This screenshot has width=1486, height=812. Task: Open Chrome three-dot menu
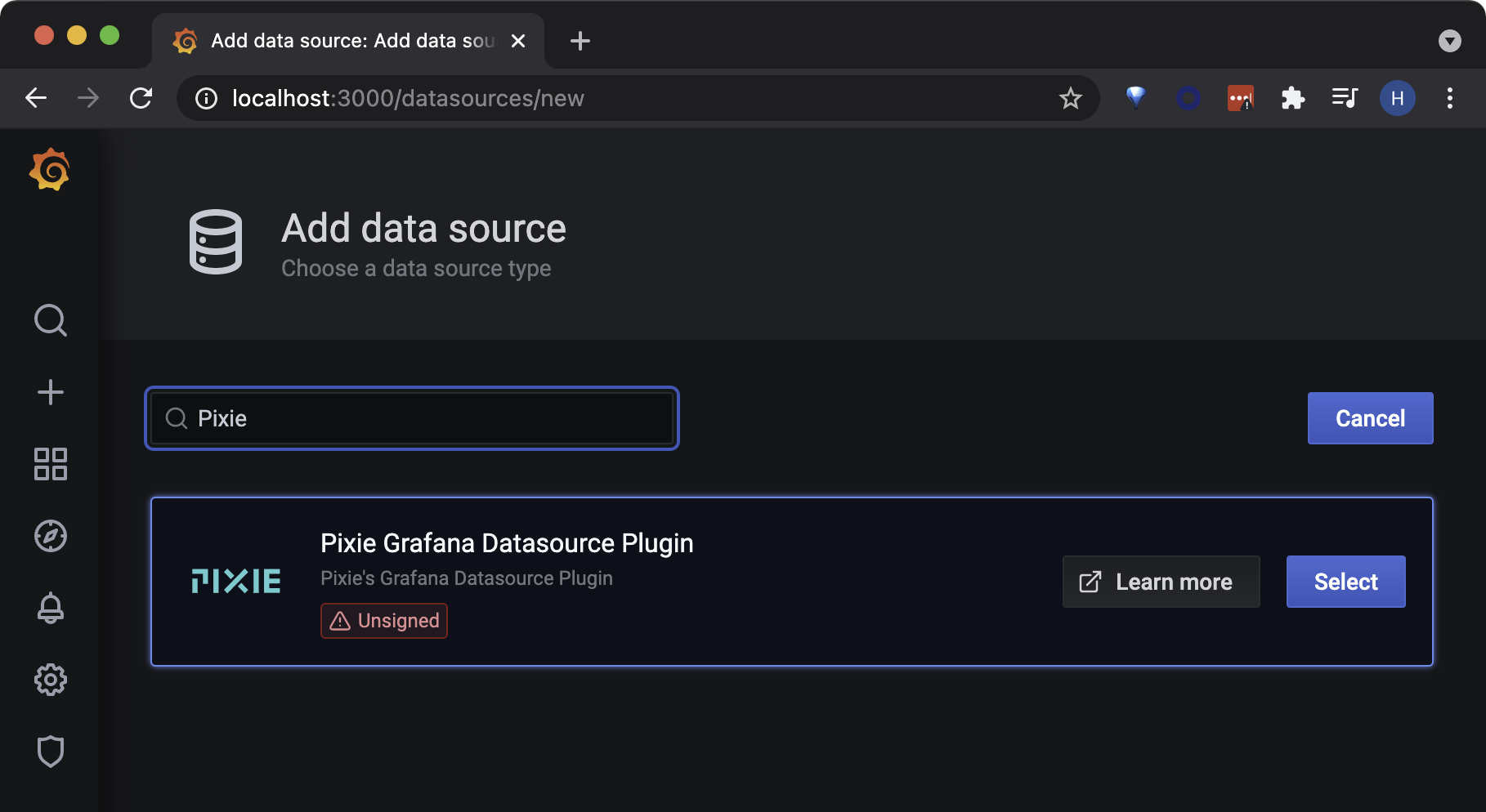tap(1449, 99)
